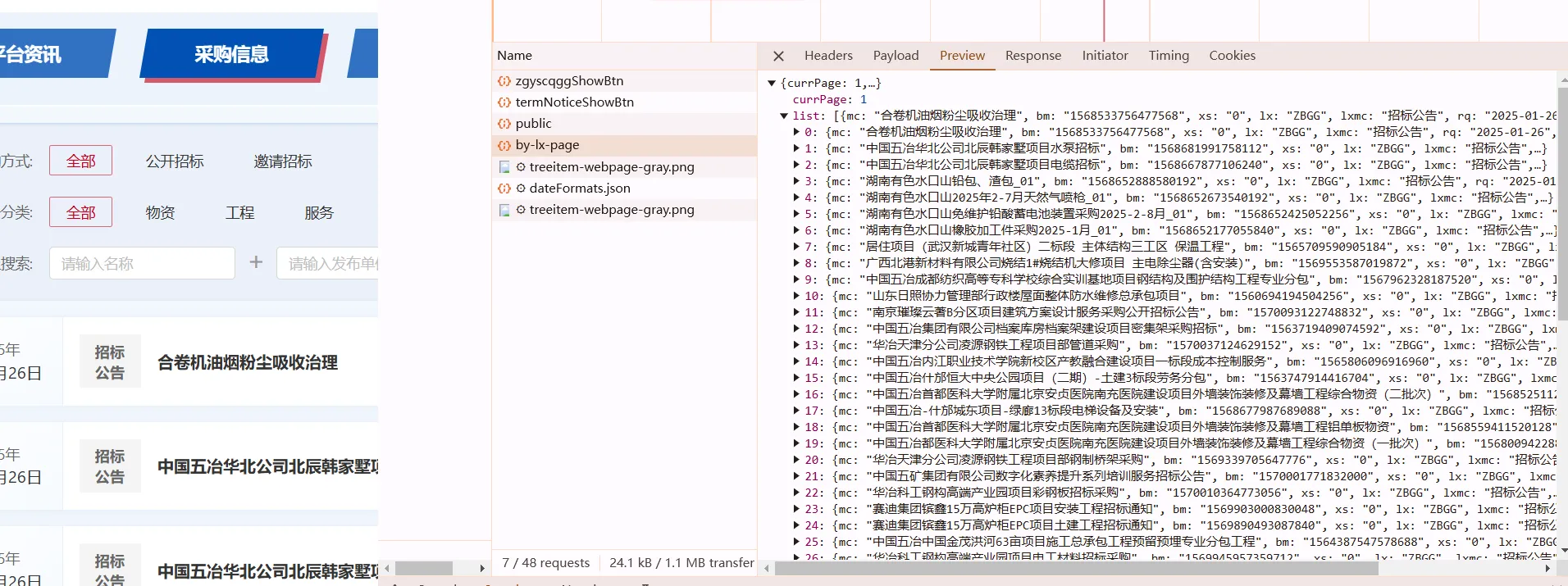This screenshot has height=586, width=1568.
Task: Expand list item 6 橡胶加工件采购
Action: [796, 230]
